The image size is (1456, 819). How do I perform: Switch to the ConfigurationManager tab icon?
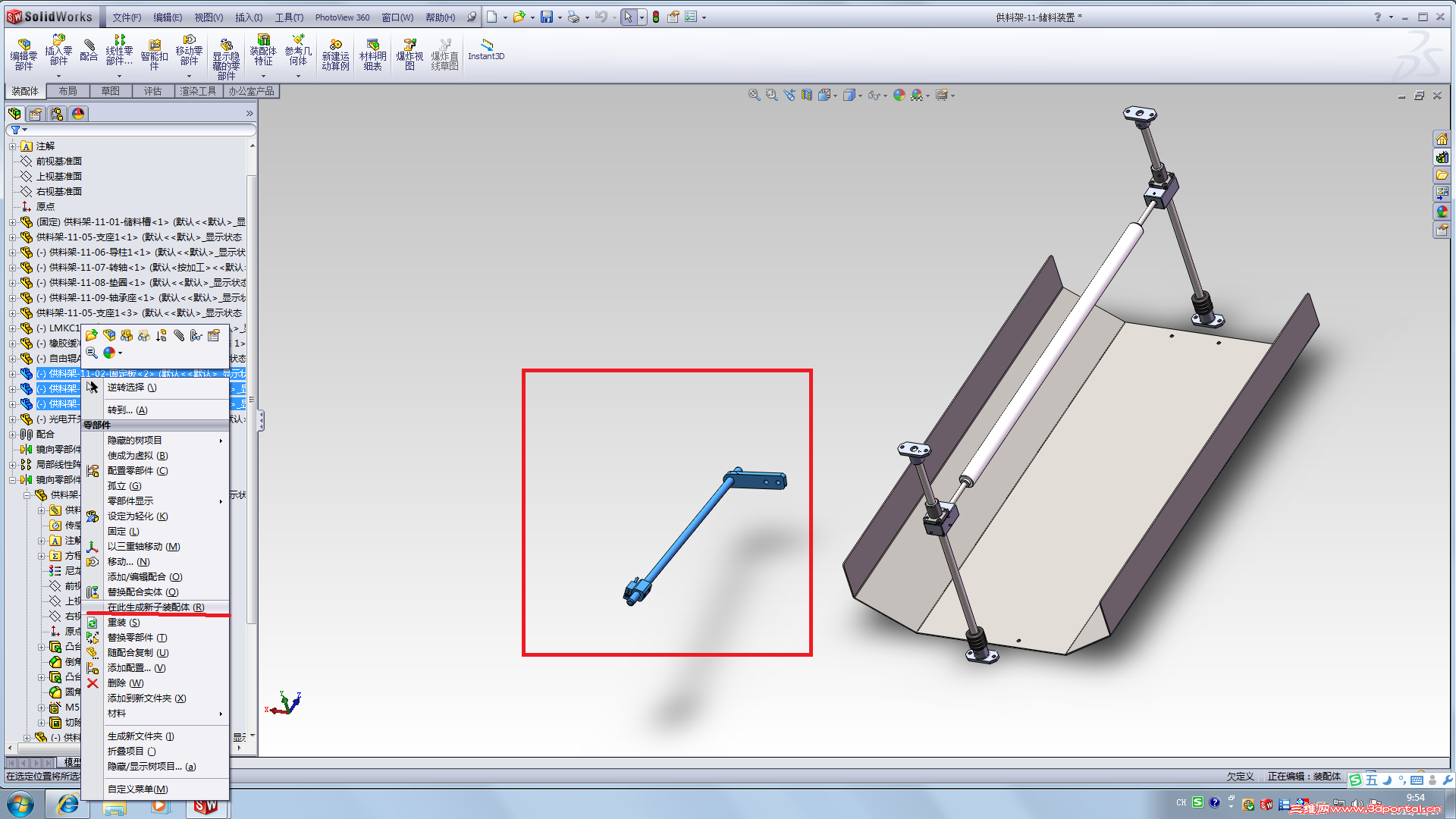tap(57, 114)
